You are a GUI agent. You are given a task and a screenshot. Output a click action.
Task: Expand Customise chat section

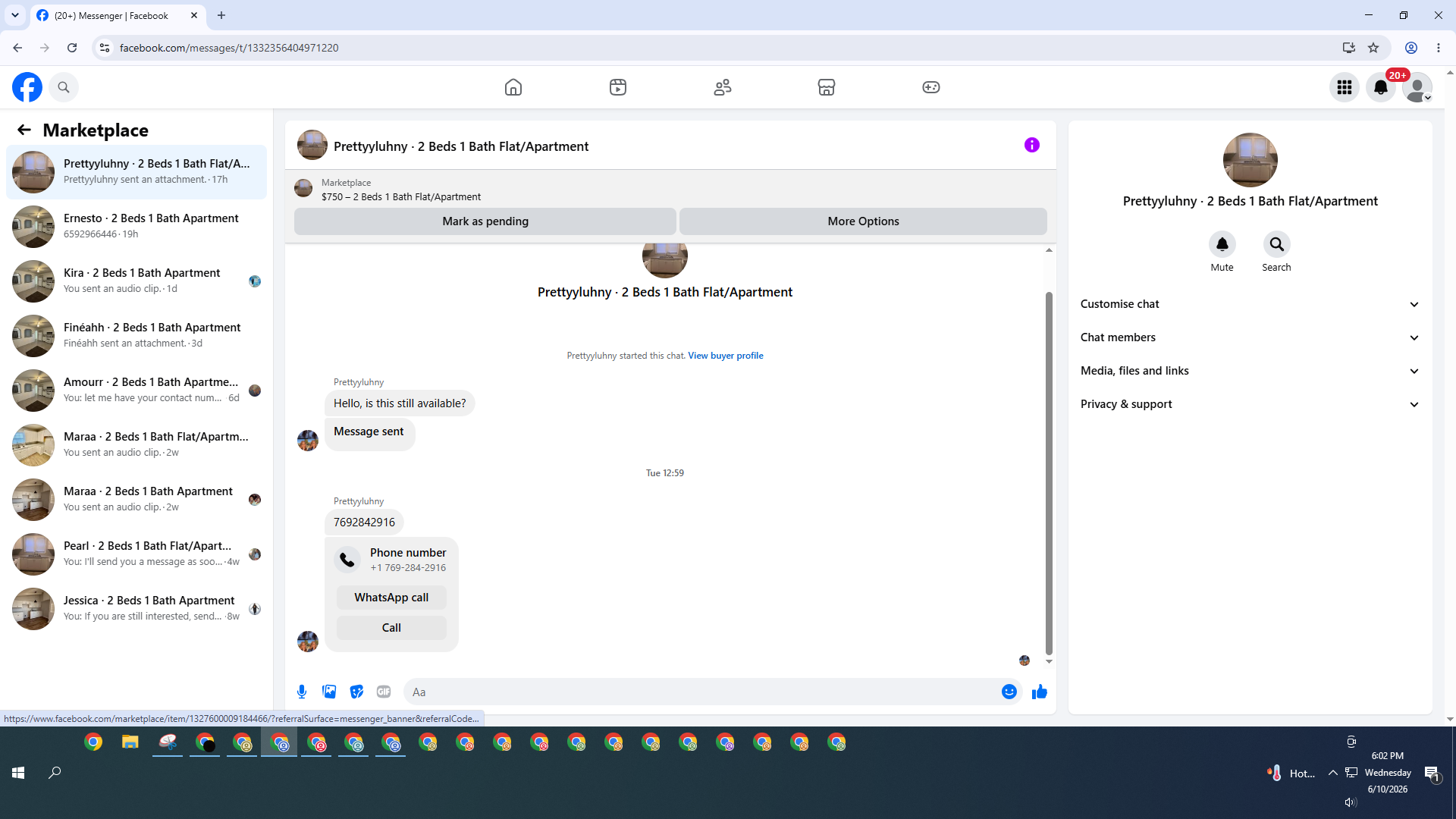tap(1250, 304)
